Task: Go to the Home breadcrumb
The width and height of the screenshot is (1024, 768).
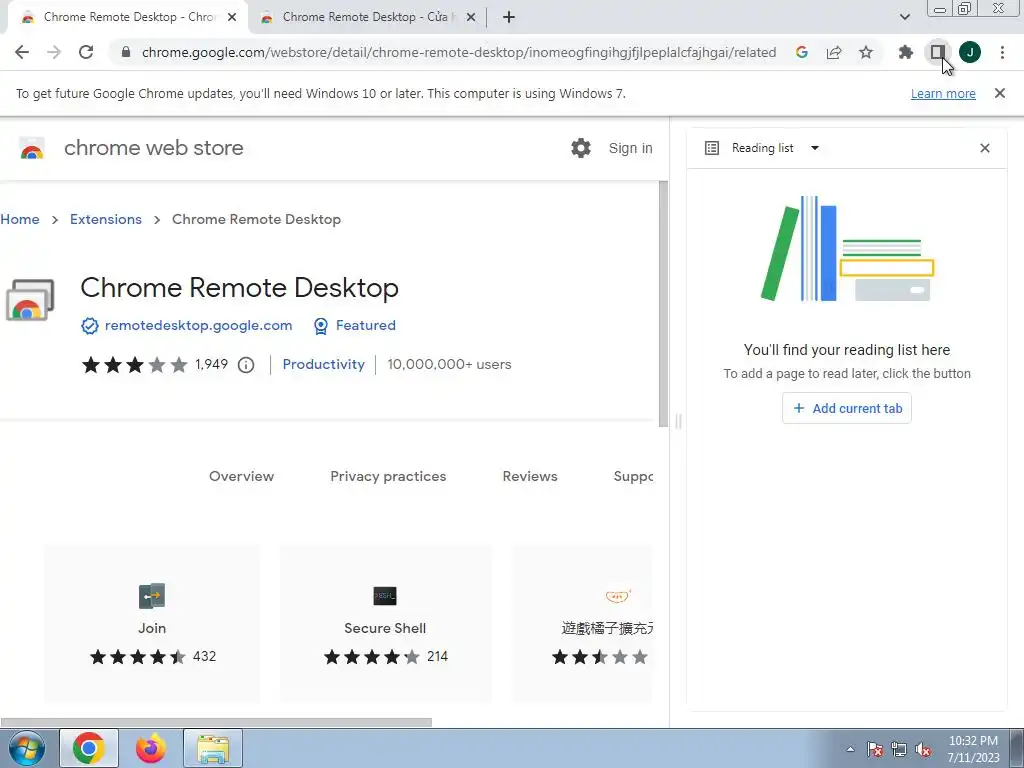Action: coord(20,219)
